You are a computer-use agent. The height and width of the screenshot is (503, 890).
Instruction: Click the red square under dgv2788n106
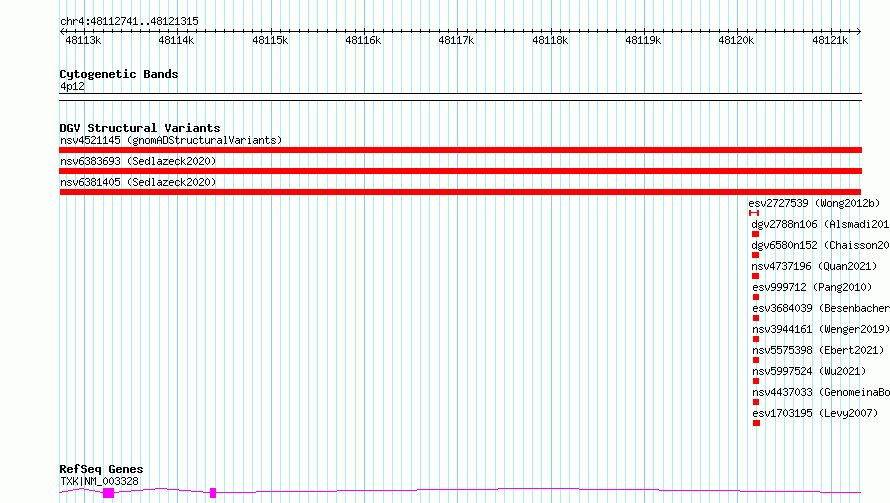[x=755, y=234]
